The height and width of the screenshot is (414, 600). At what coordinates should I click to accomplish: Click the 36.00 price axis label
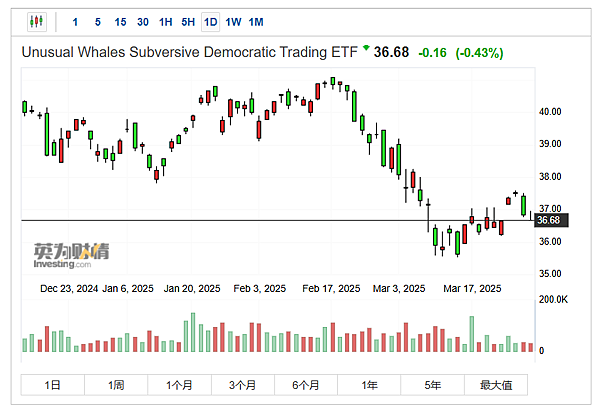pos(550,241)
